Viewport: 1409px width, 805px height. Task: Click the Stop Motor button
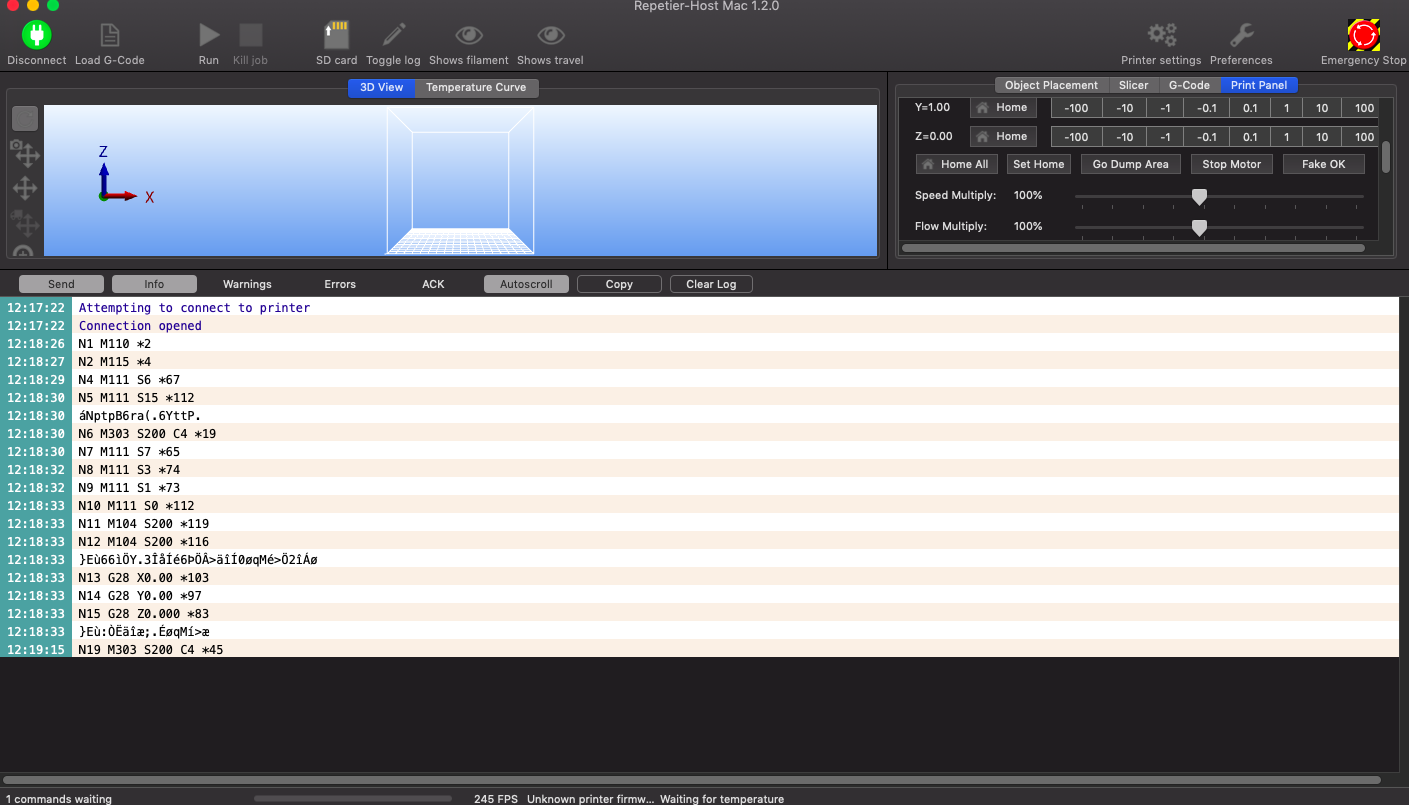point(1231,164)
